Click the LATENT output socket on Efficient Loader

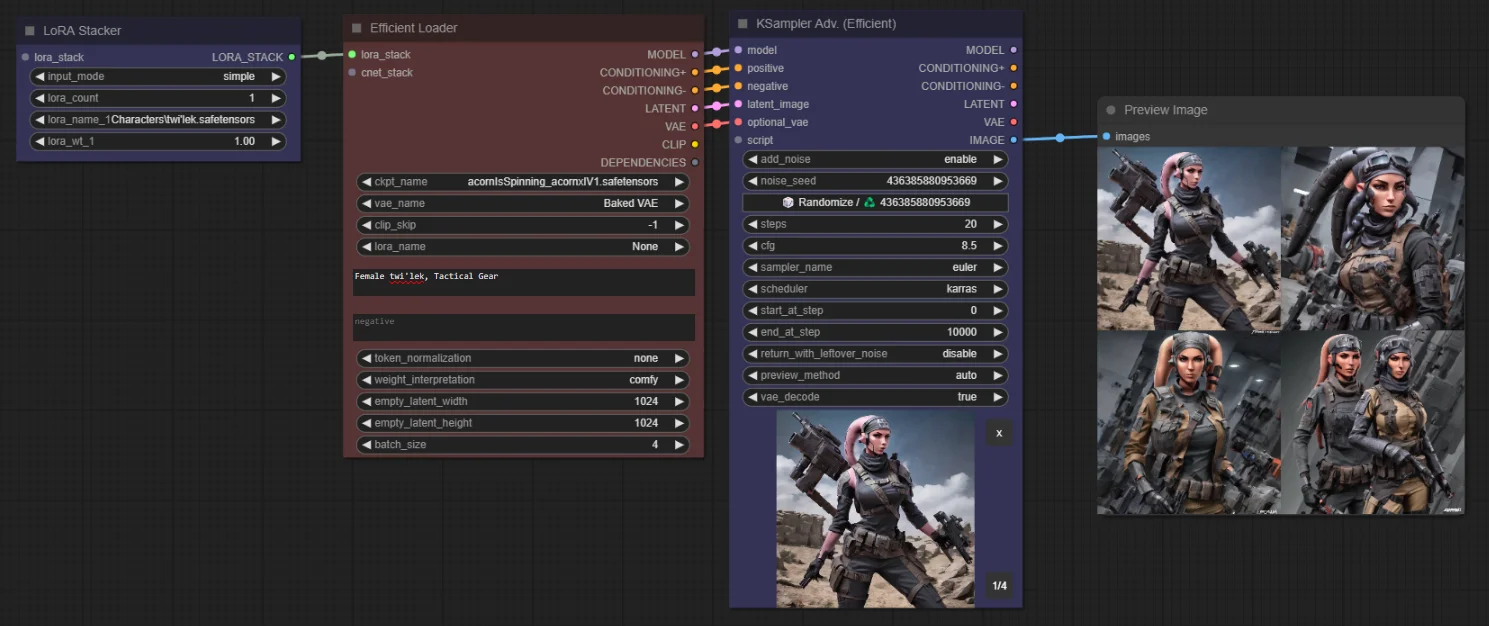click(x=695, y=108)
